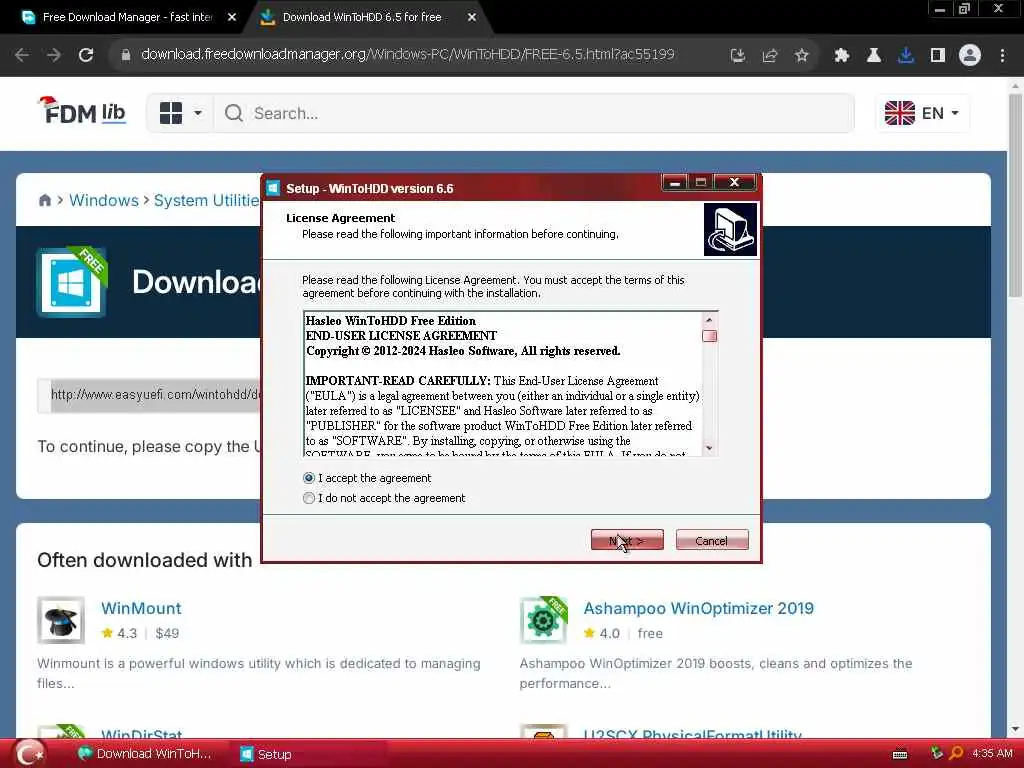This screenshot has width=1024, height=768.
Task: Open Ashampoo WinOptimizer 2019 link
Action: [x=698, y=608]
